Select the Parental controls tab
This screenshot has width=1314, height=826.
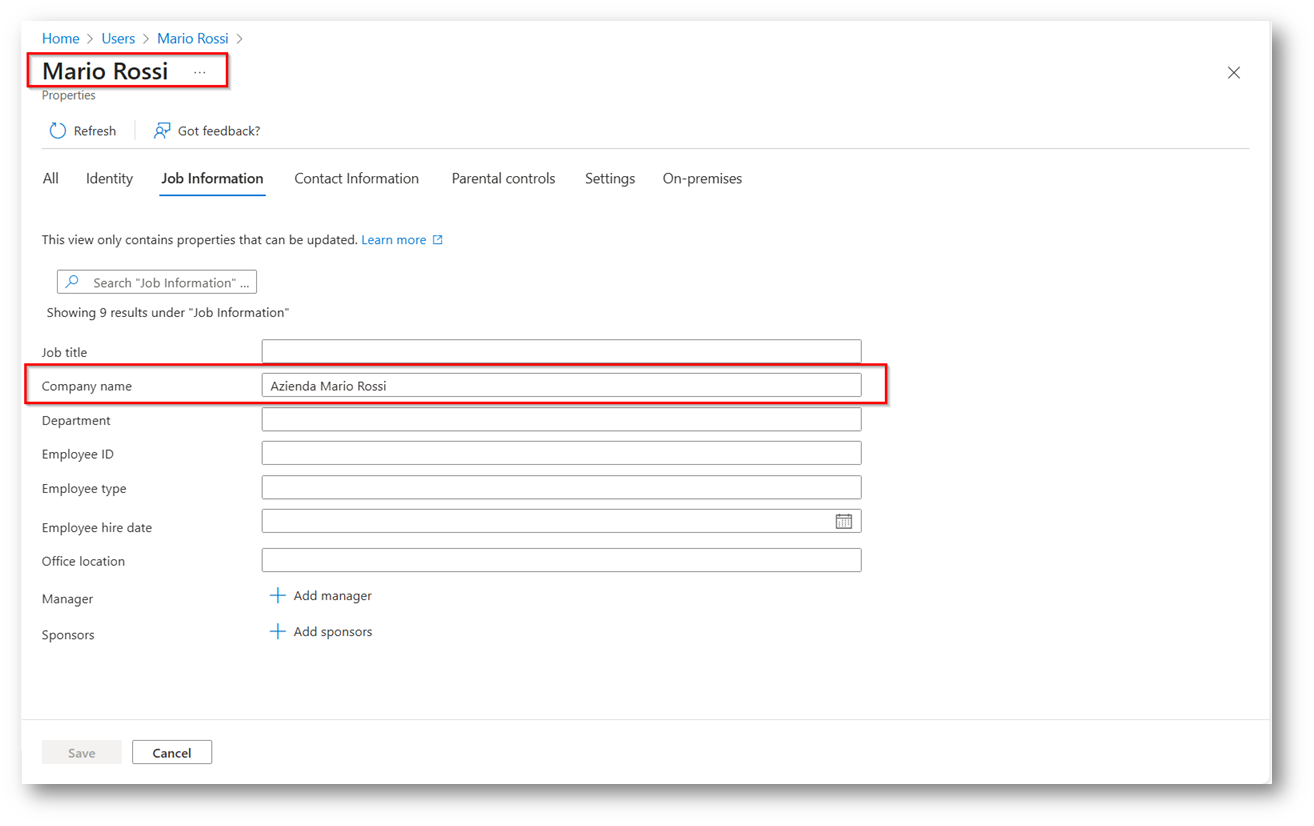pos(503,179)
